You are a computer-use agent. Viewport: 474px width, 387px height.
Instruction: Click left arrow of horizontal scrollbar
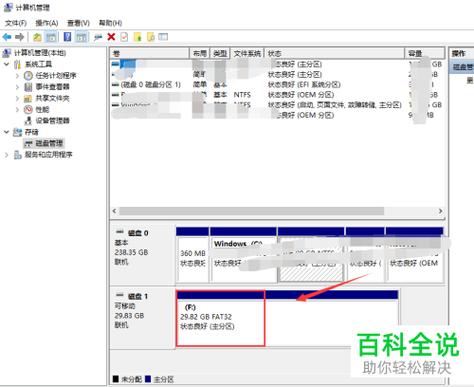[x=114, y=211]
